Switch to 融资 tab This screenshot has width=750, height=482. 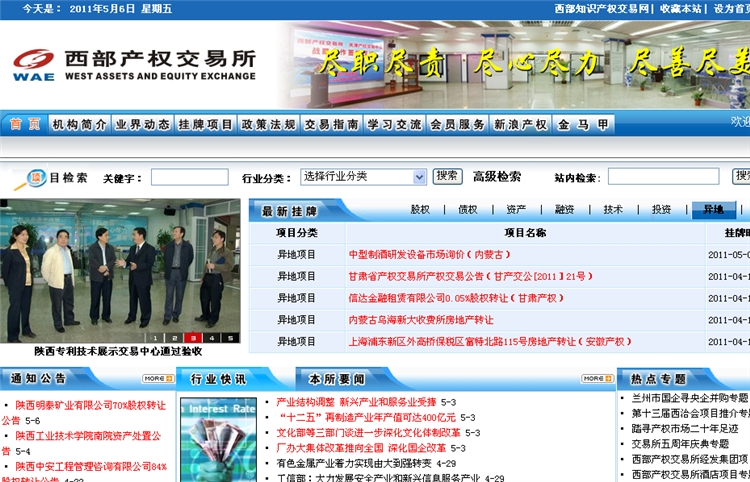pos(565,209)
